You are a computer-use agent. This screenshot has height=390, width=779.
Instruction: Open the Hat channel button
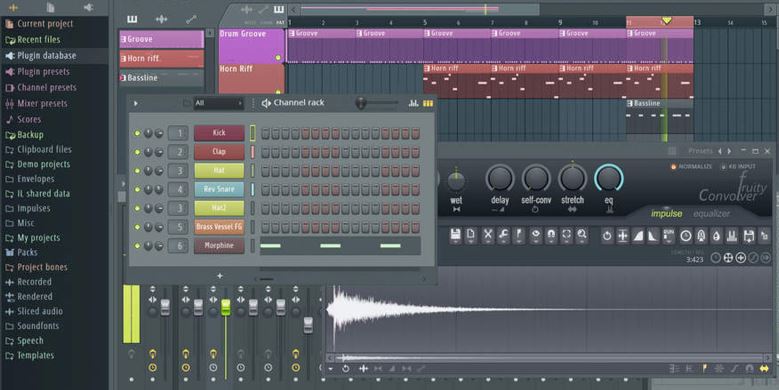tap(219, 170)
